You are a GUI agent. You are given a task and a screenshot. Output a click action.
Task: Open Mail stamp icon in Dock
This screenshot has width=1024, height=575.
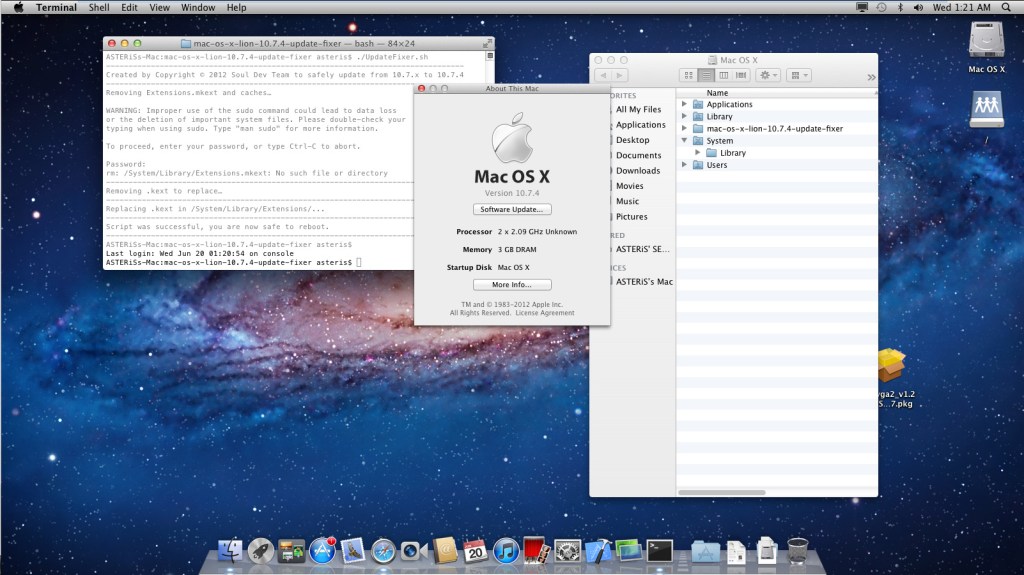tap(353, 551)
